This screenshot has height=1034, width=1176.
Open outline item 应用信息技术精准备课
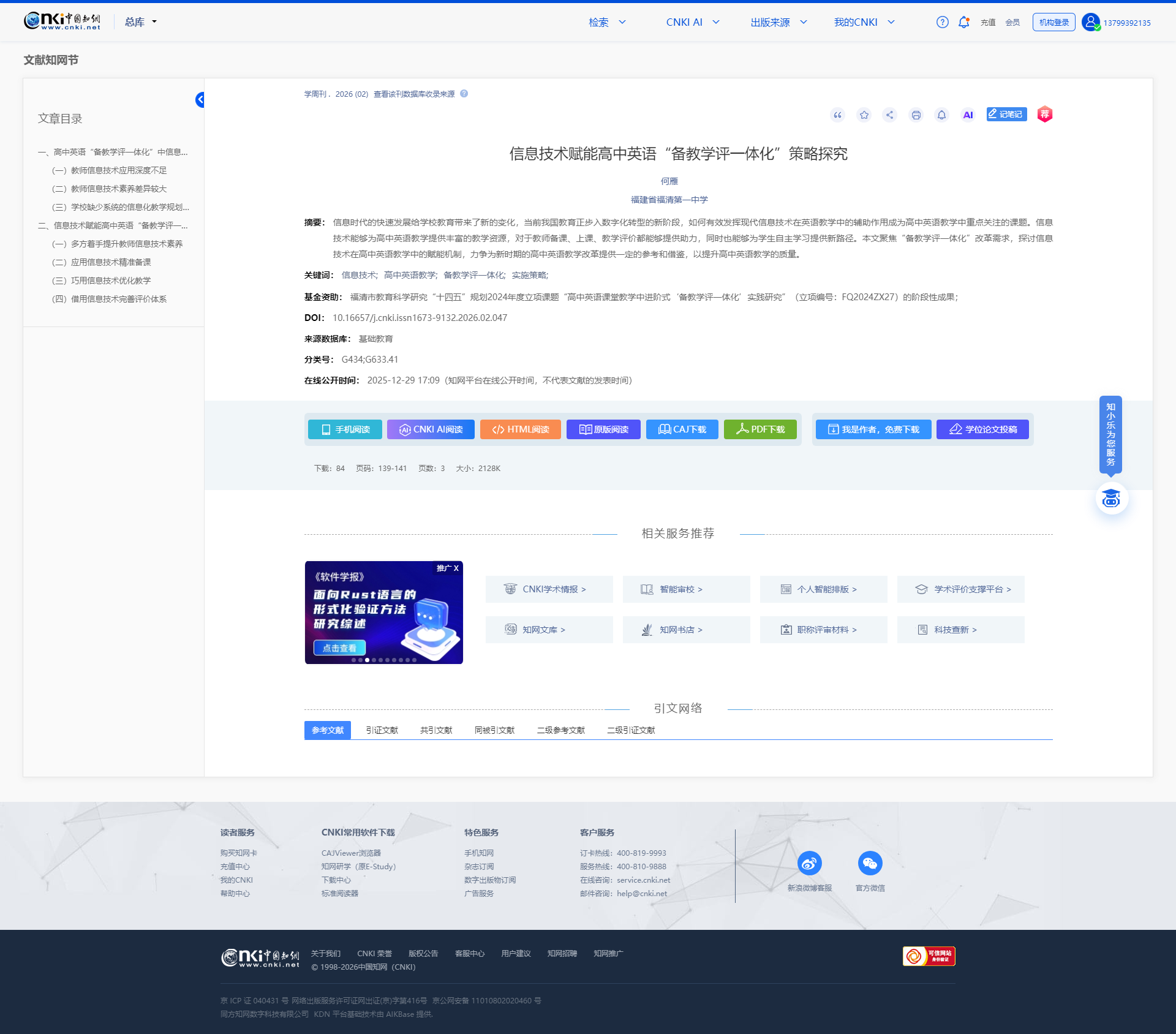[110, 262]
